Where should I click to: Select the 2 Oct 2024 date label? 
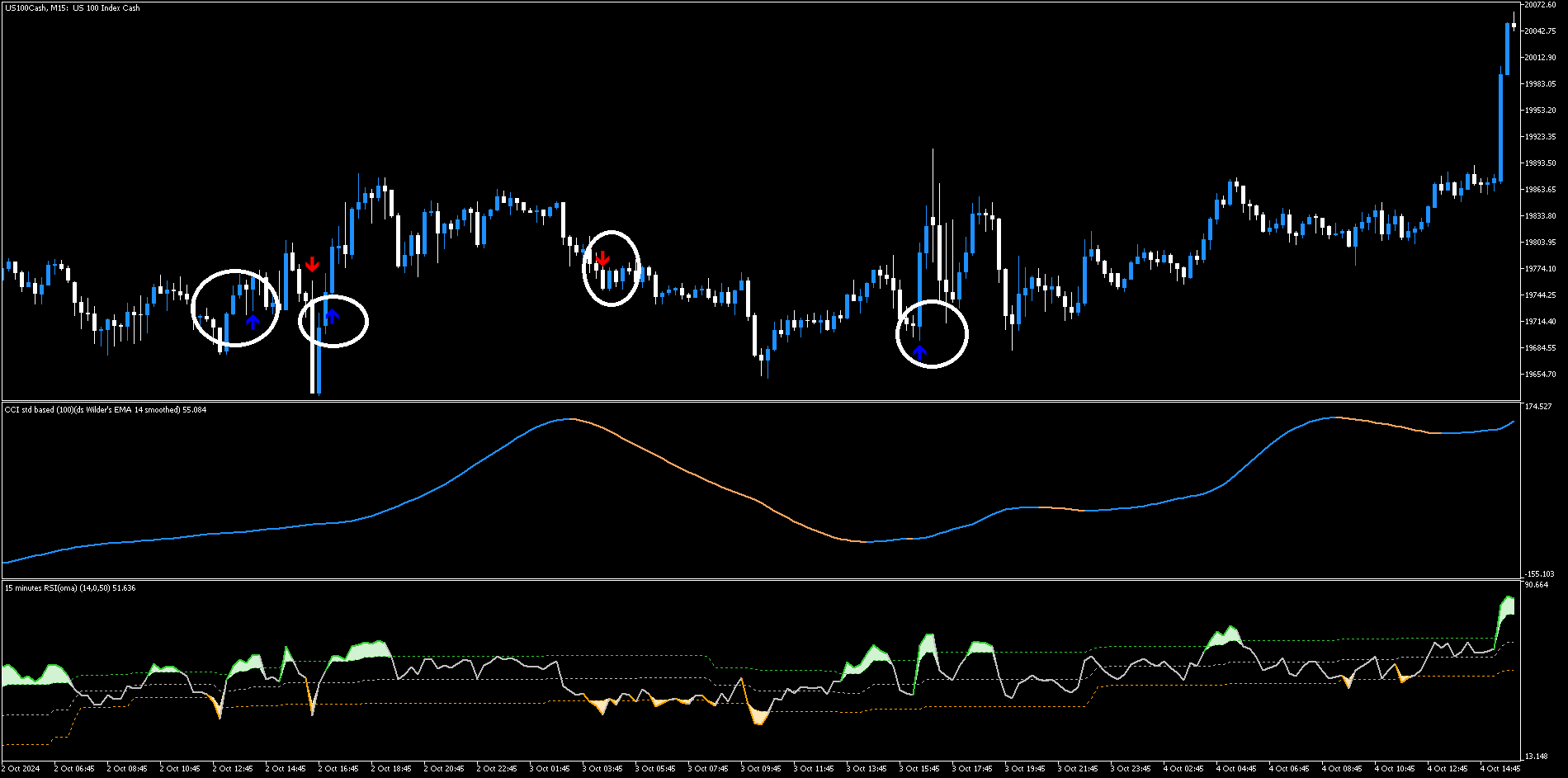[21, 769]
